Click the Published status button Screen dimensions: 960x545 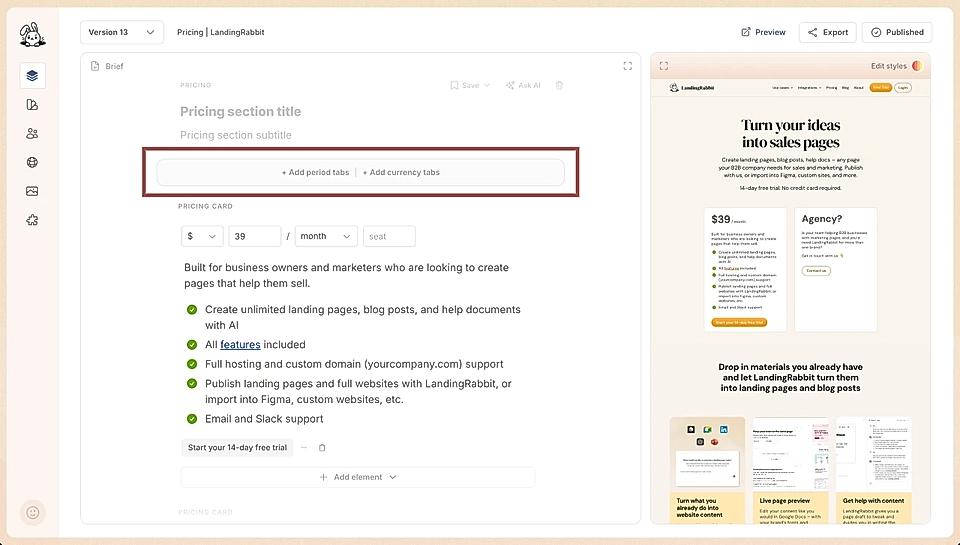click(897, 32)
